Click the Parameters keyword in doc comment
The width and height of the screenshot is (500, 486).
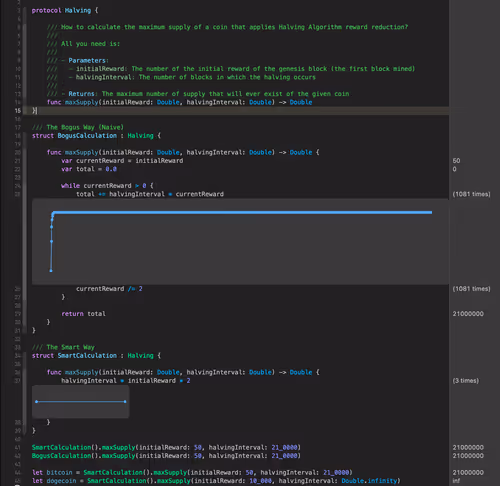point(87,60)
